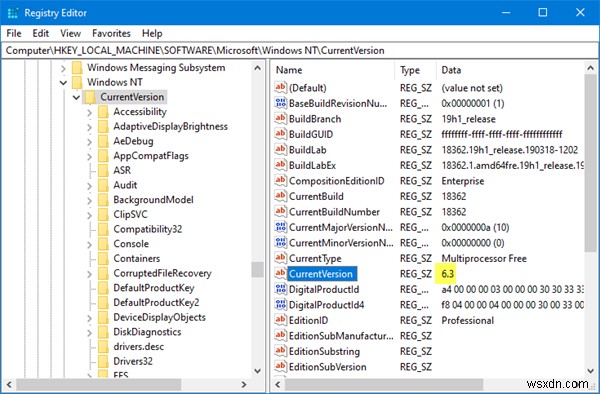The image size is (600, 394).
Task: Open the File menu
Action: (x=14, y=34)
